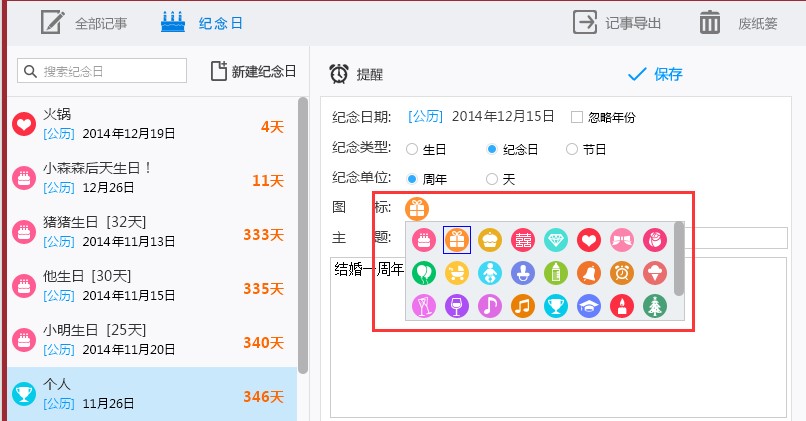
Task: Click the heart icon beside 火锅
Action: 24,124
